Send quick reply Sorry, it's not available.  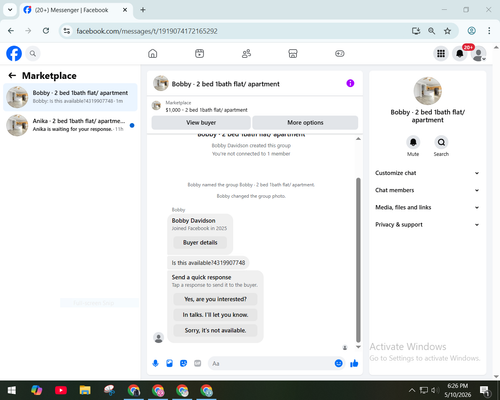pyautogui.click(x=215, y=330)
